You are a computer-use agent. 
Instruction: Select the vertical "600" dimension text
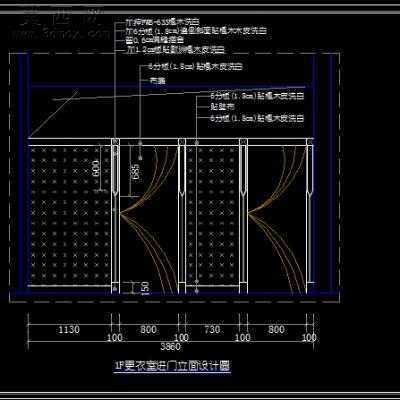(96, 169)
